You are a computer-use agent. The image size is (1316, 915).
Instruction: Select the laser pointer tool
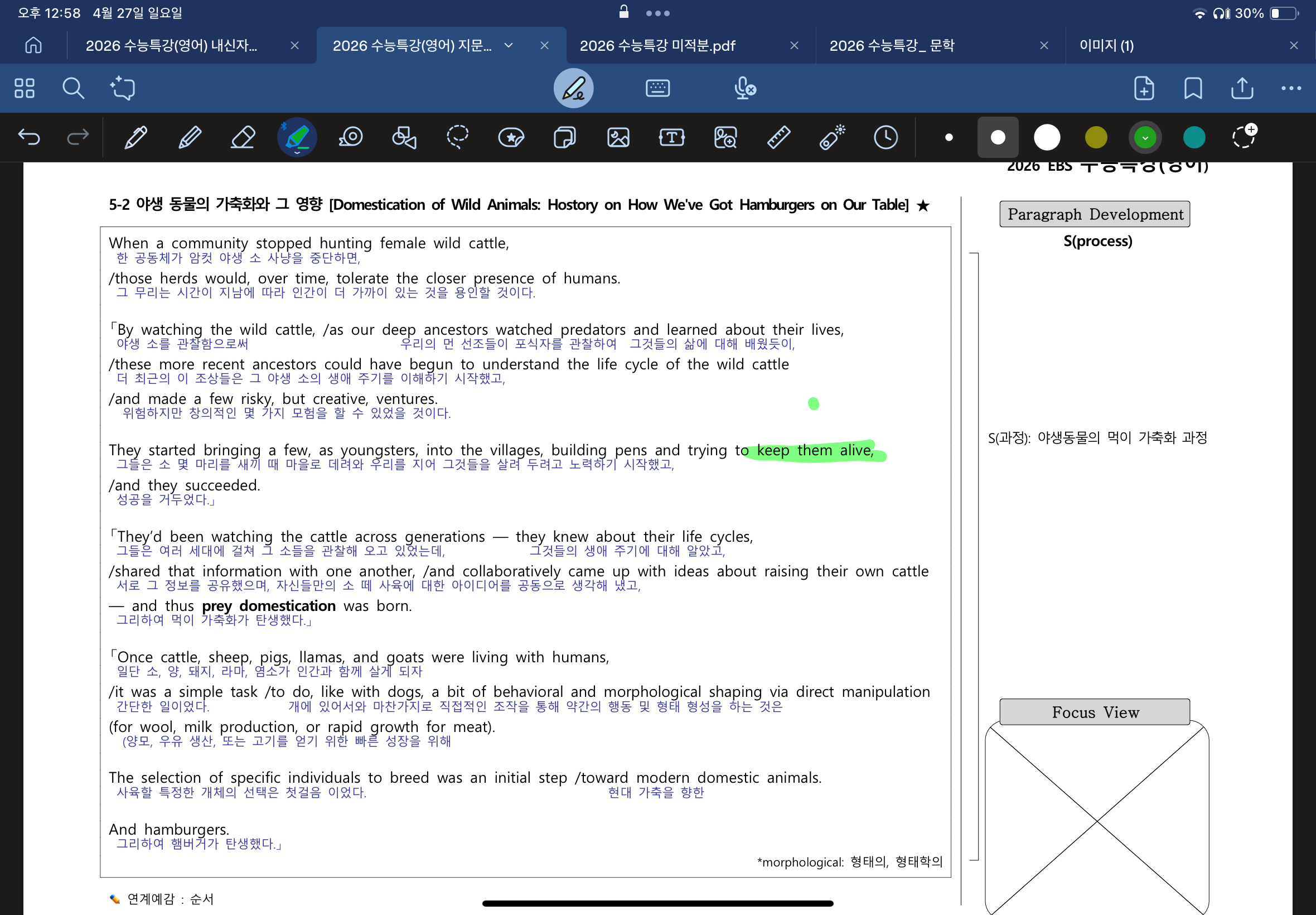pyautogui.click(x=833, y=138)
